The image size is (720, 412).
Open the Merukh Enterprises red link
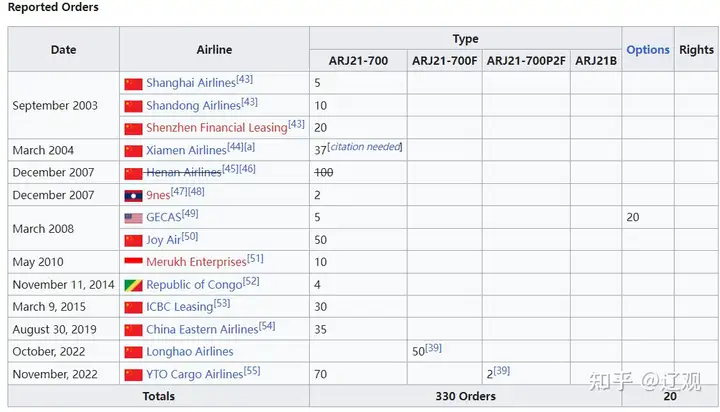[196, 262]
